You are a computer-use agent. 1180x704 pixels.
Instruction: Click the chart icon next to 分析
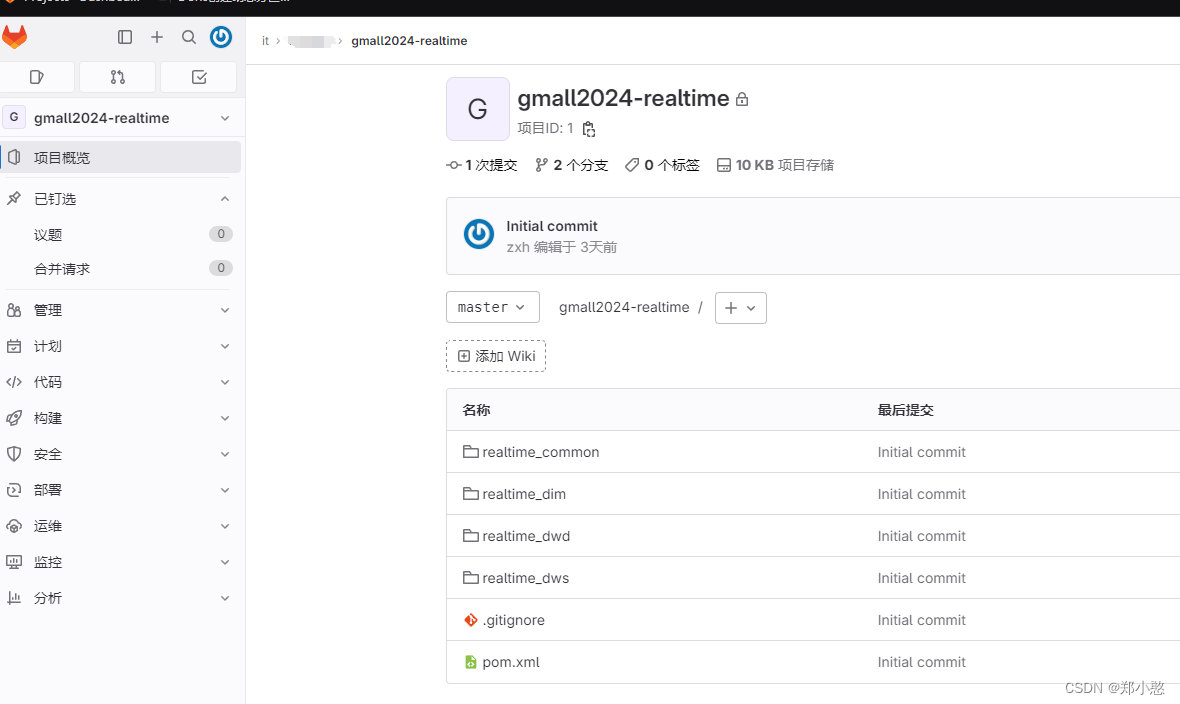14,598
